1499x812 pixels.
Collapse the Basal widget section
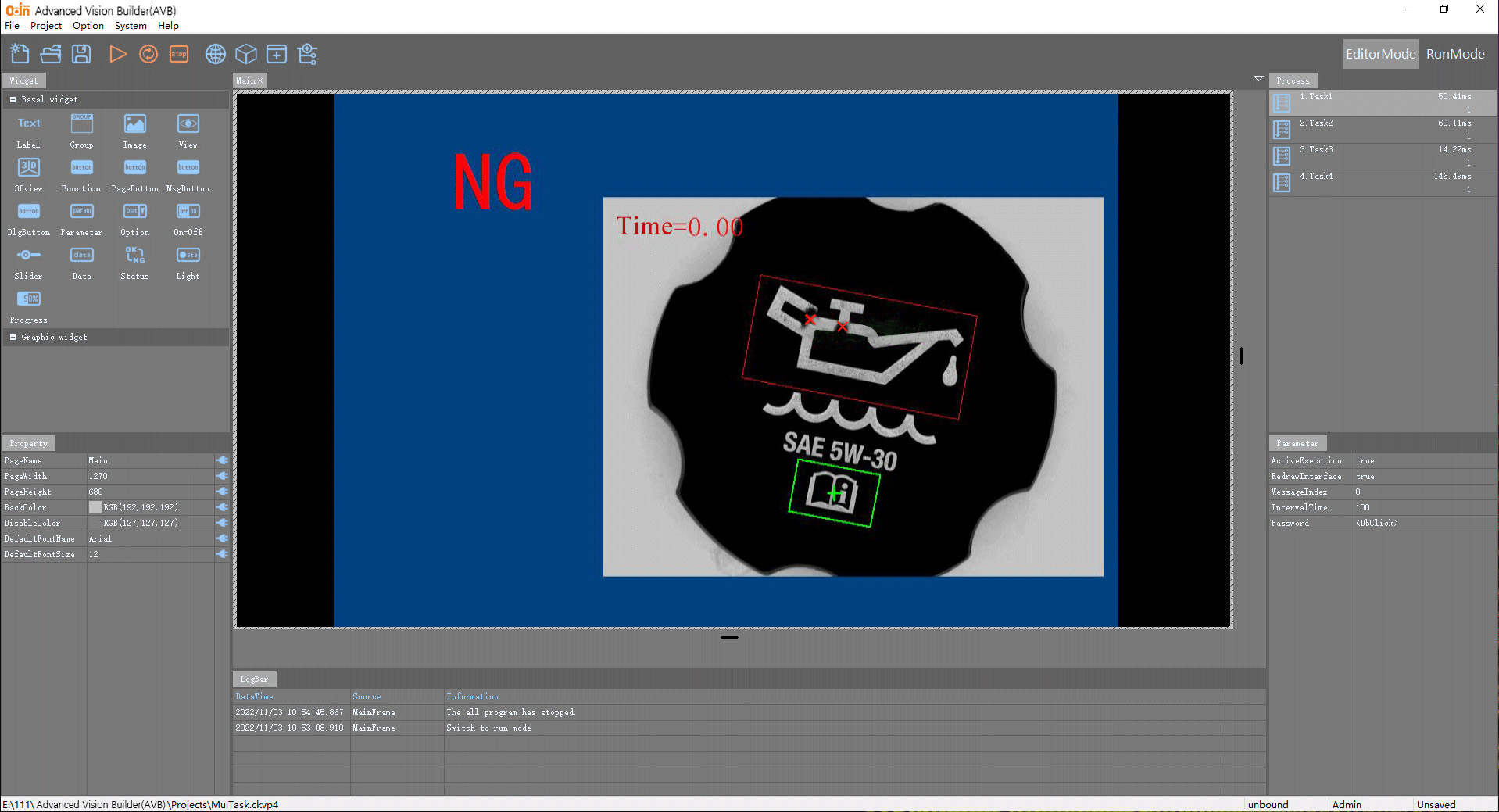[13, 100]
